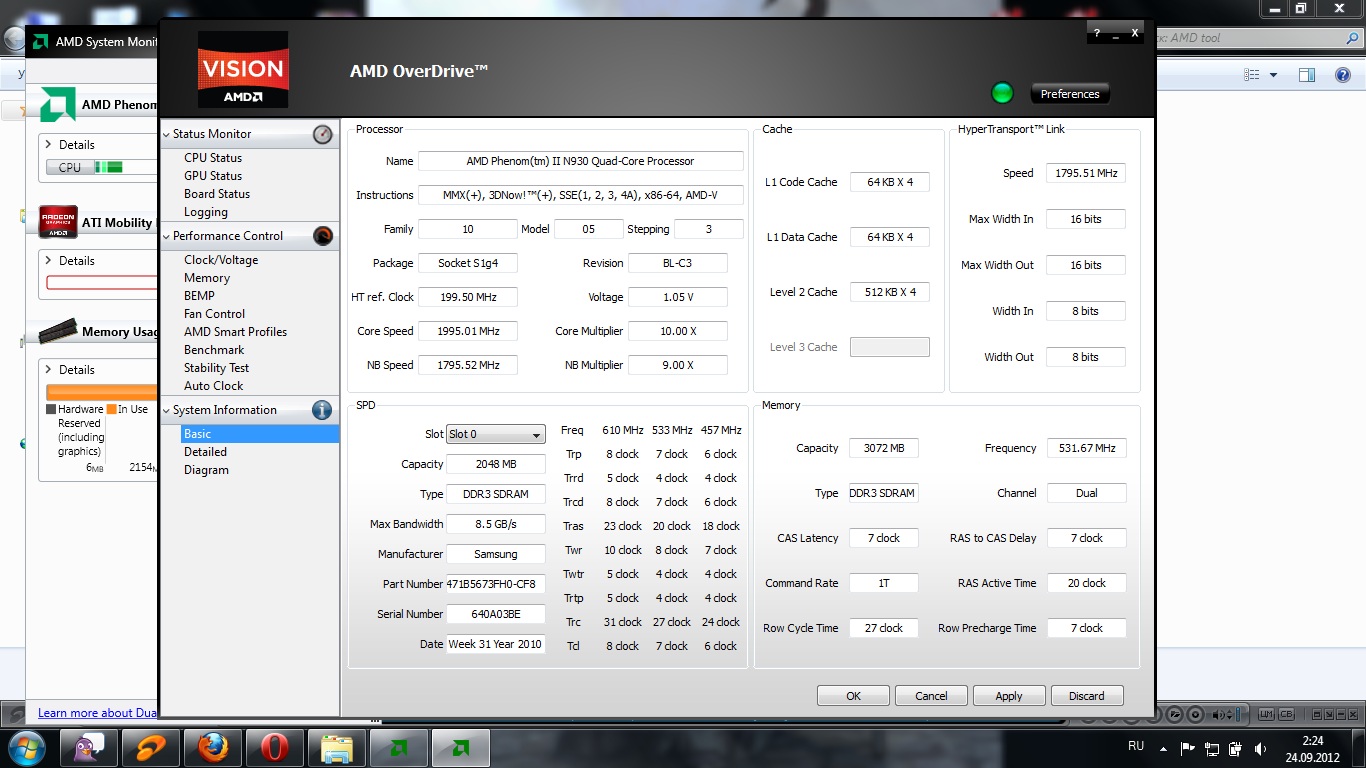Click the System Information blue info icon

point(322,410)
